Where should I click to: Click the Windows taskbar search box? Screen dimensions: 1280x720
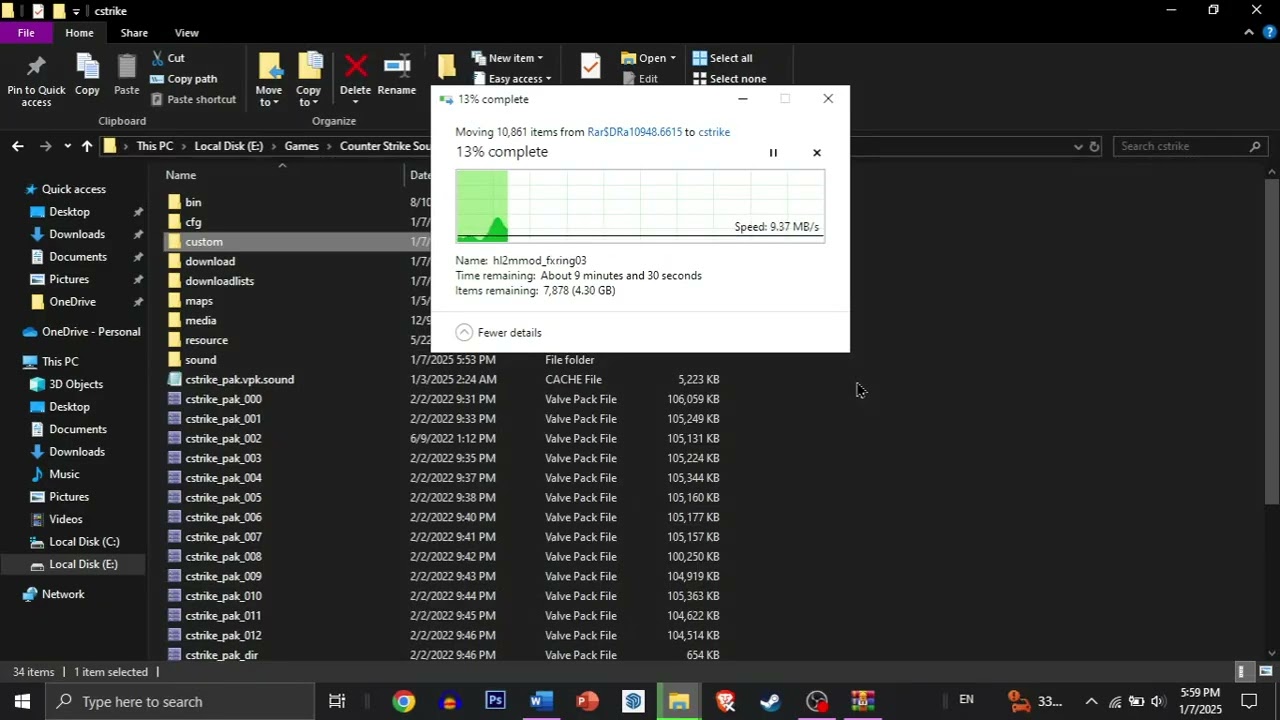click(x=178, y=701)
